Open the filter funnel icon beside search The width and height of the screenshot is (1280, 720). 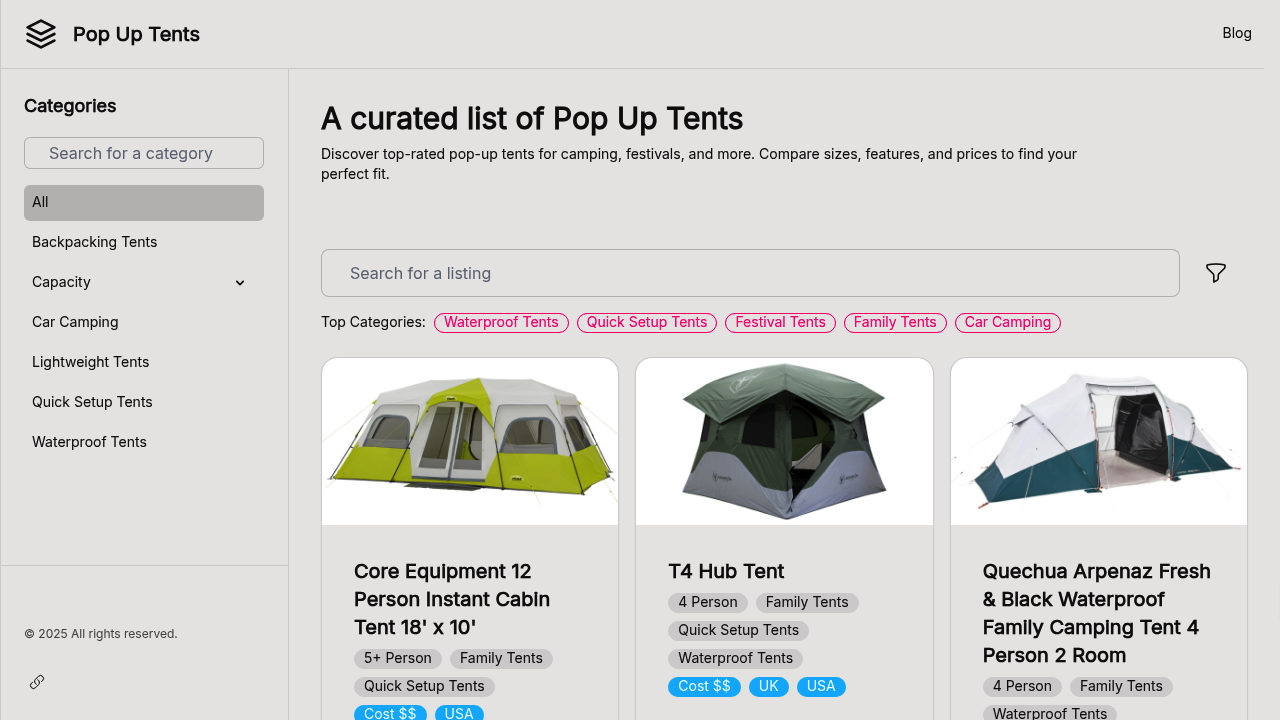coord(1215,273)
